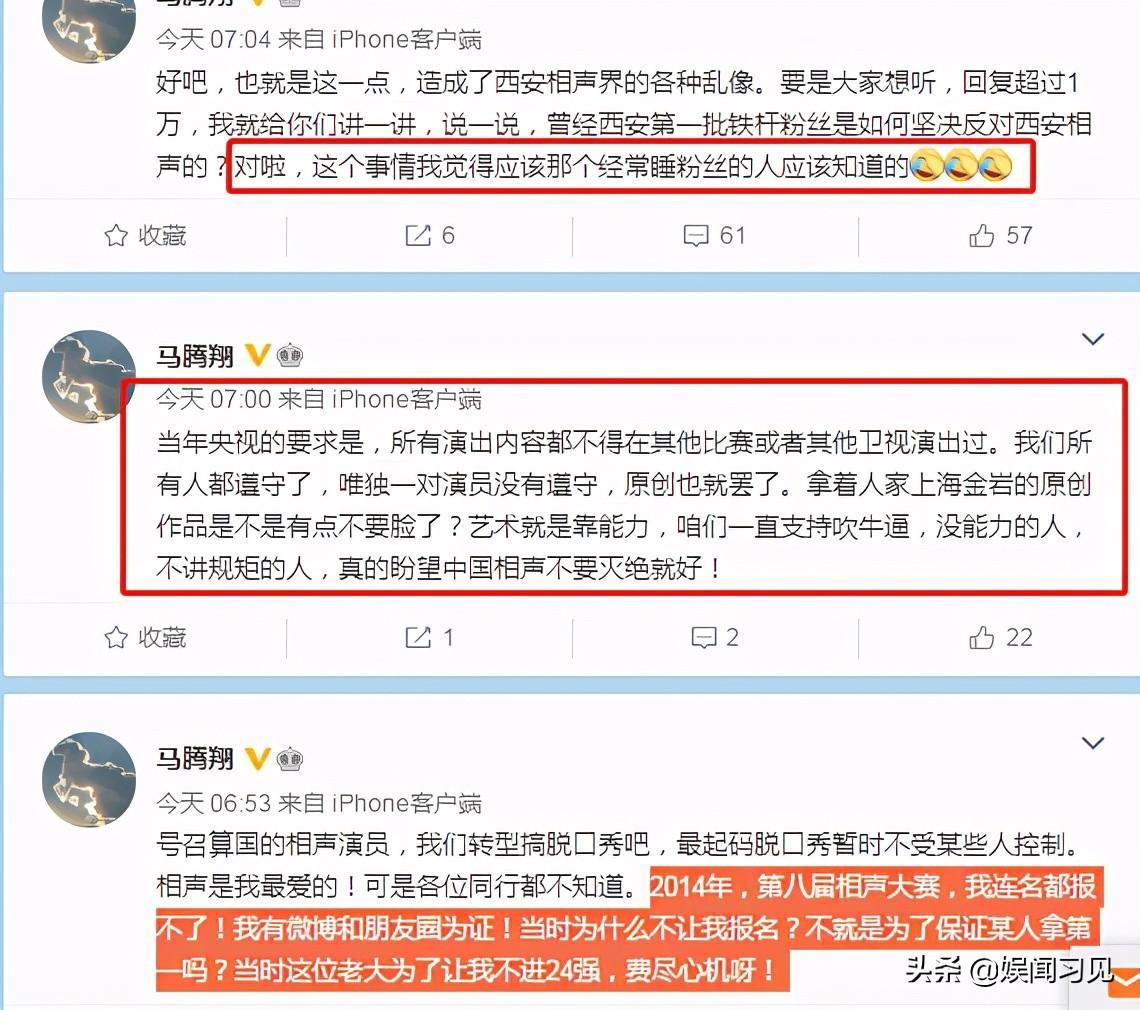Image resolution: width=1140 pixels, height=1010 pixels.
Task: Expand the chevron menu on the 07:00 post
Action: (x=1093, y=339)
